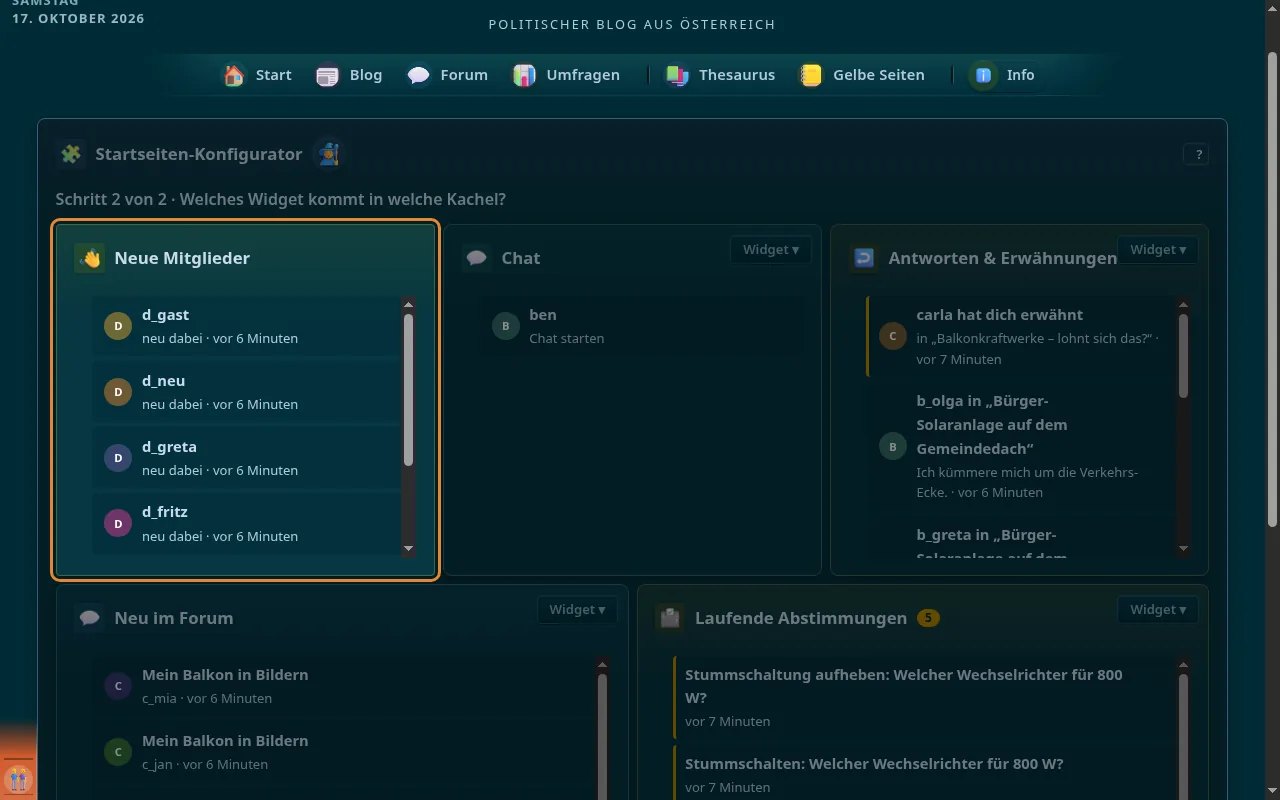
Task: Open the c_mia post "Mein Balkon in Bildern"
Action: point(343,686)
